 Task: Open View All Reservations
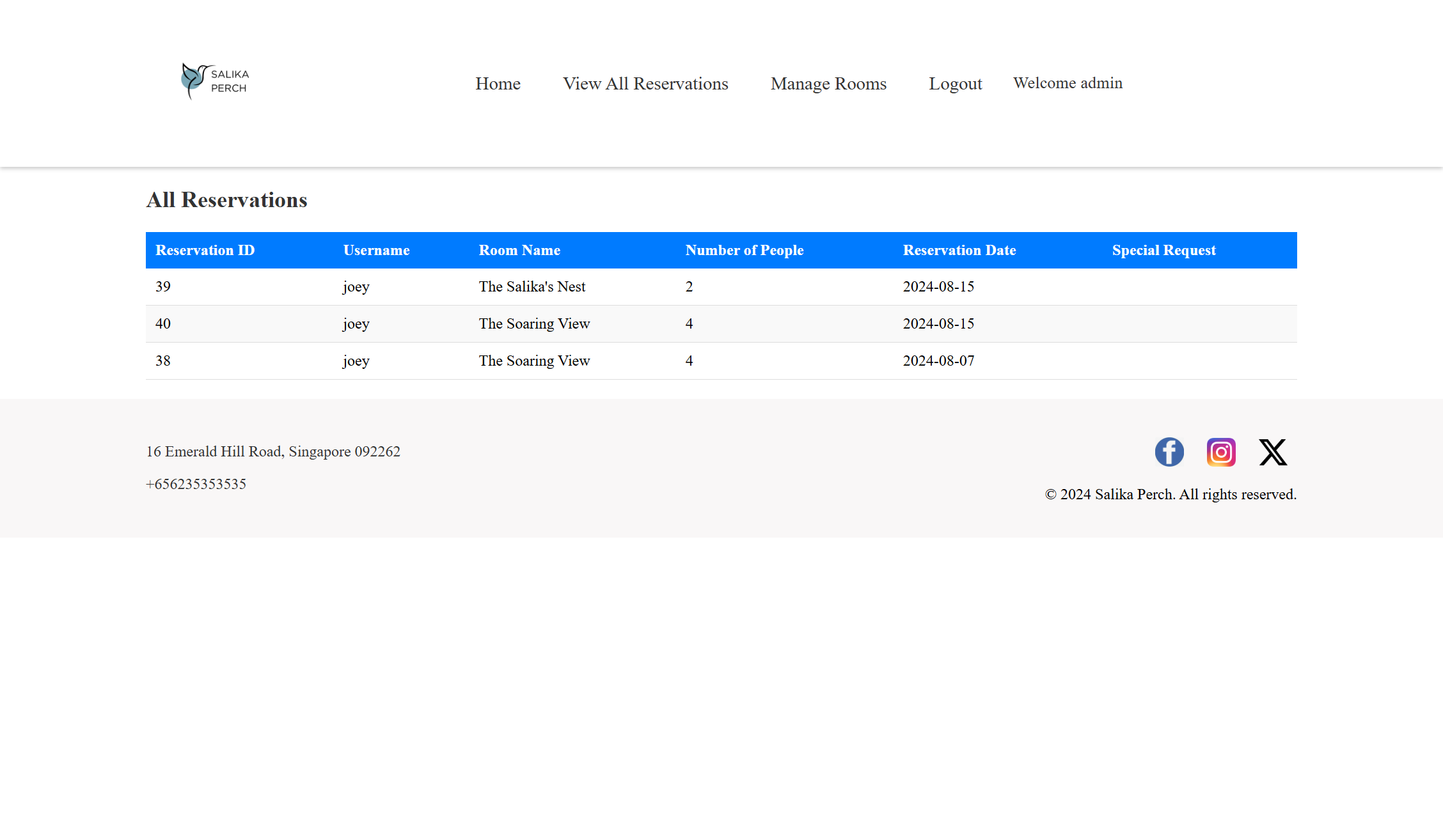pos(645,84)
